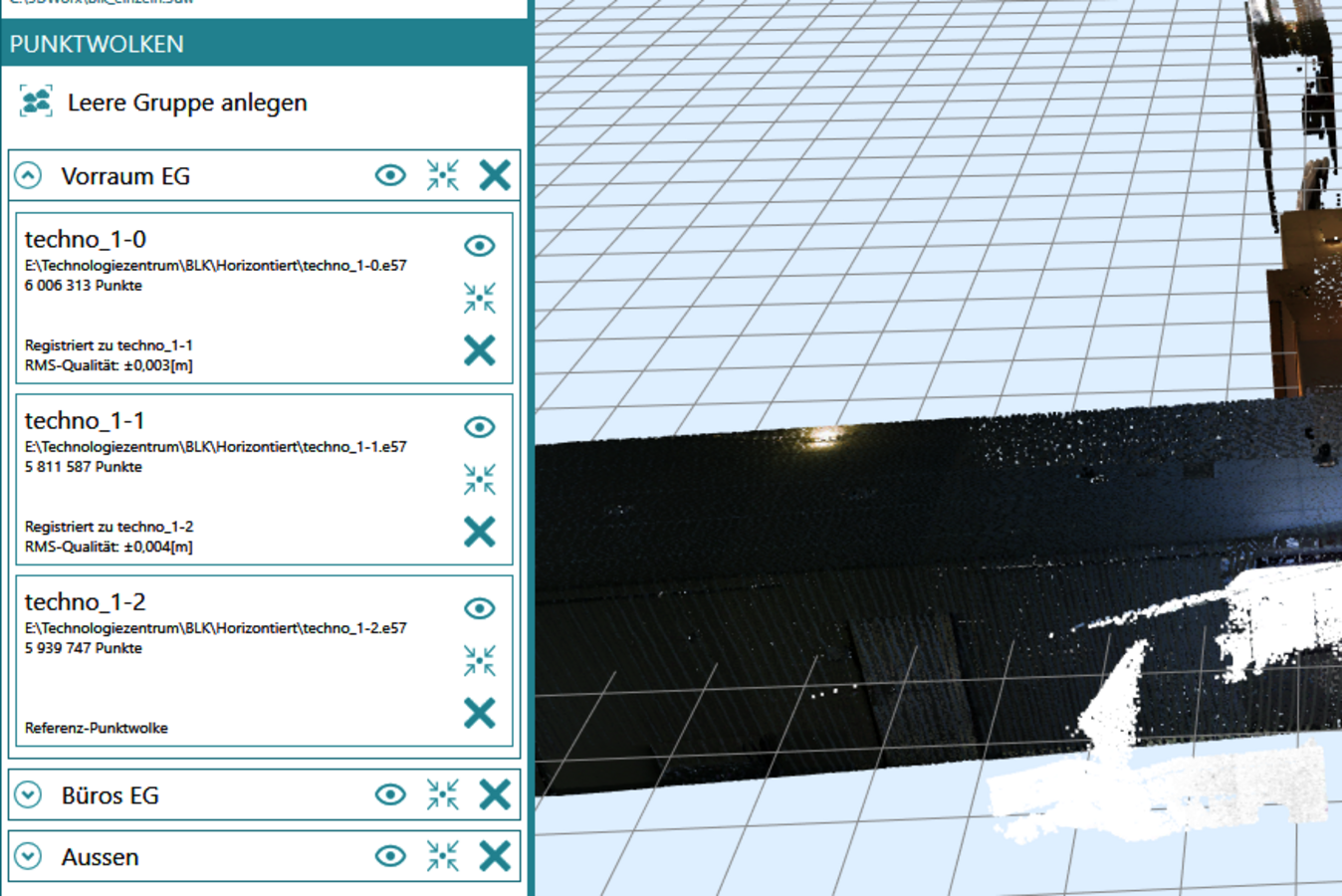Remove techno_1-1 point cloud
This screenshot has height=896, width=1342.
coord(479,532)
